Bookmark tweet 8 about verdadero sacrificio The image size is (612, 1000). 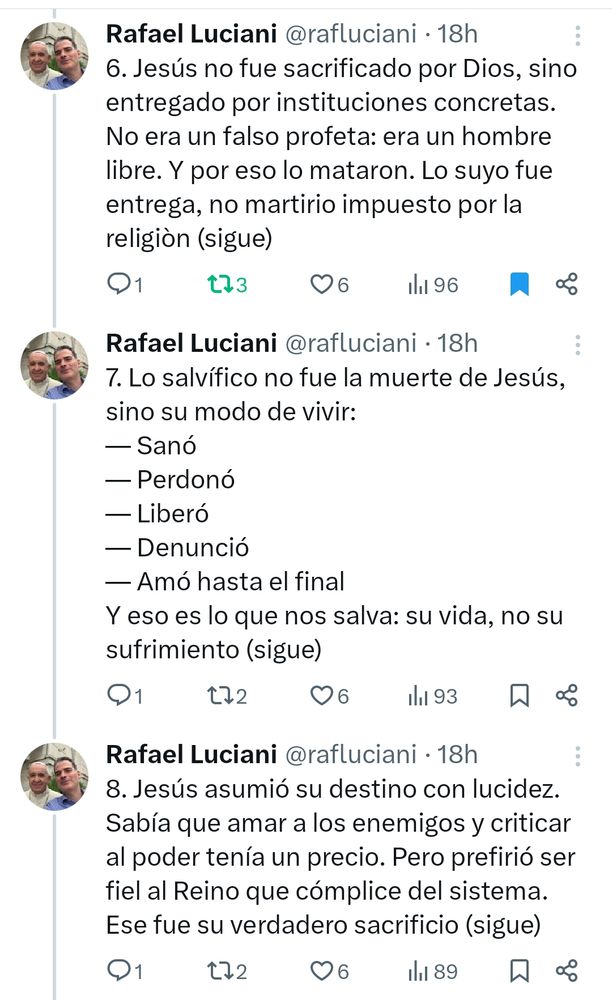point(519,970)
